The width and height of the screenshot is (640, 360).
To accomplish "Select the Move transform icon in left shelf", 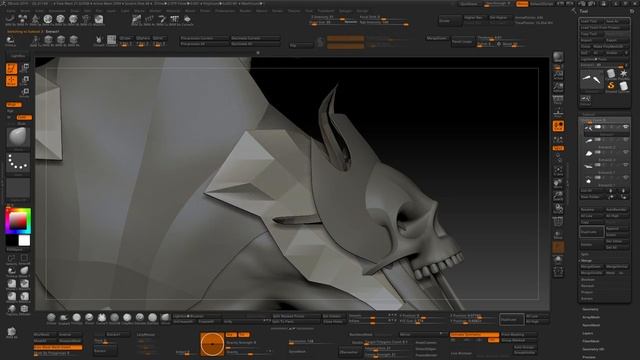I will pos(24,68).
